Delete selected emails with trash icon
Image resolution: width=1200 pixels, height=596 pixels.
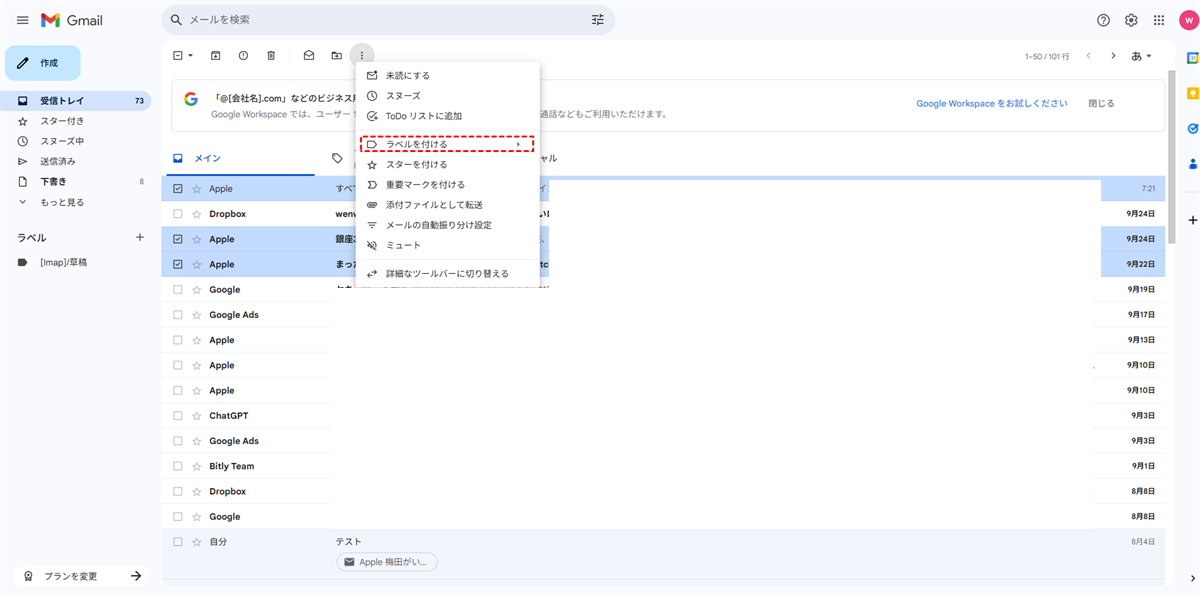click(x=271, y=56)
